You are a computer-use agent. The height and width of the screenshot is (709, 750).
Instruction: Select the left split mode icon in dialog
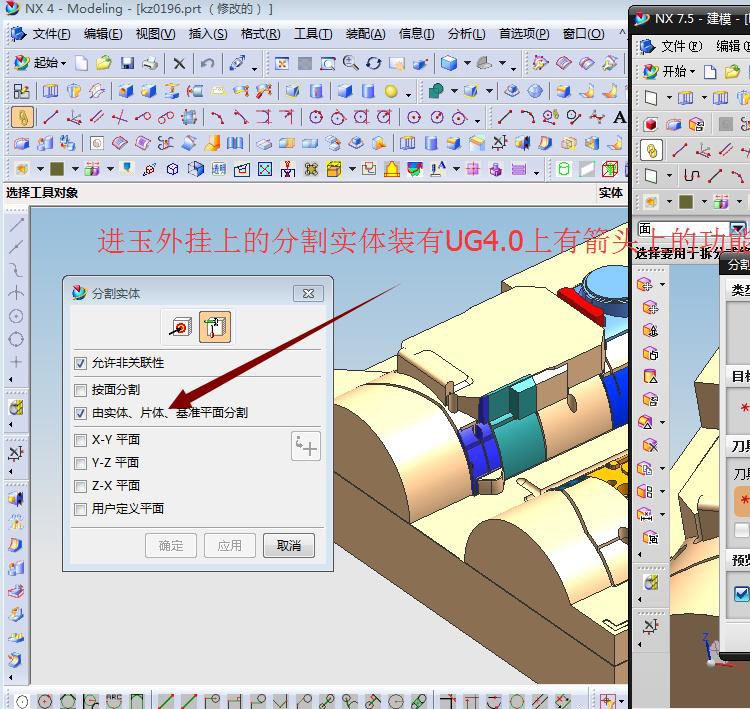[x=181, y=327]
